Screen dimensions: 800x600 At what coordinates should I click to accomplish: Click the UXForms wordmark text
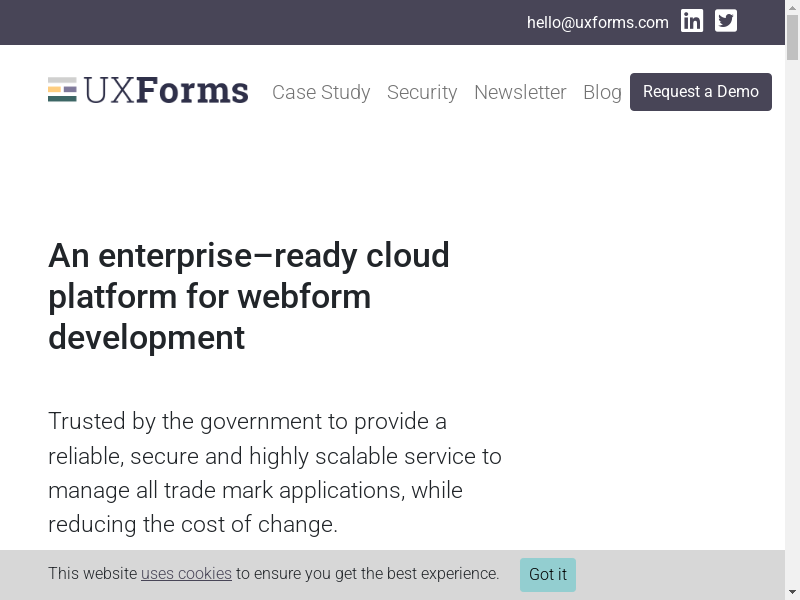(166, 91)
